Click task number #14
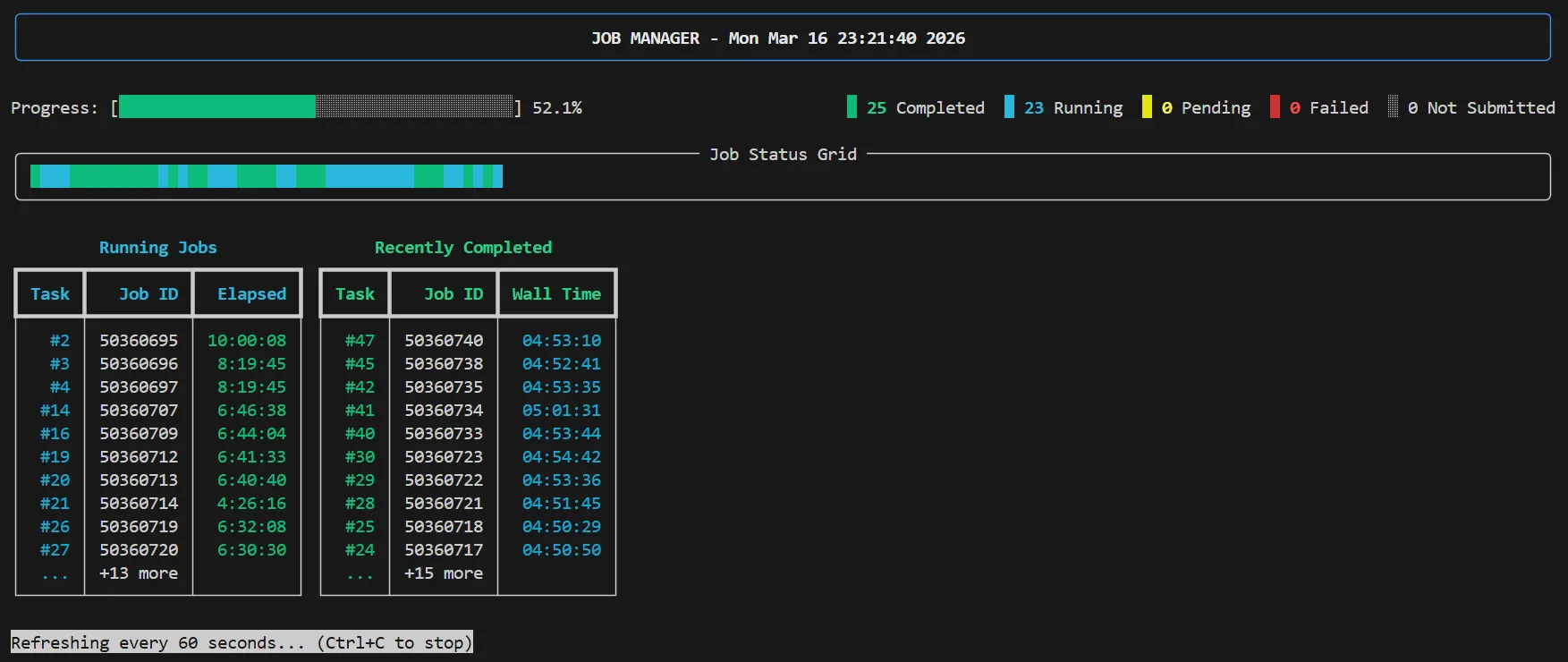The height and width of the screenshot is (662, 1568). click(x=55, y=411)
